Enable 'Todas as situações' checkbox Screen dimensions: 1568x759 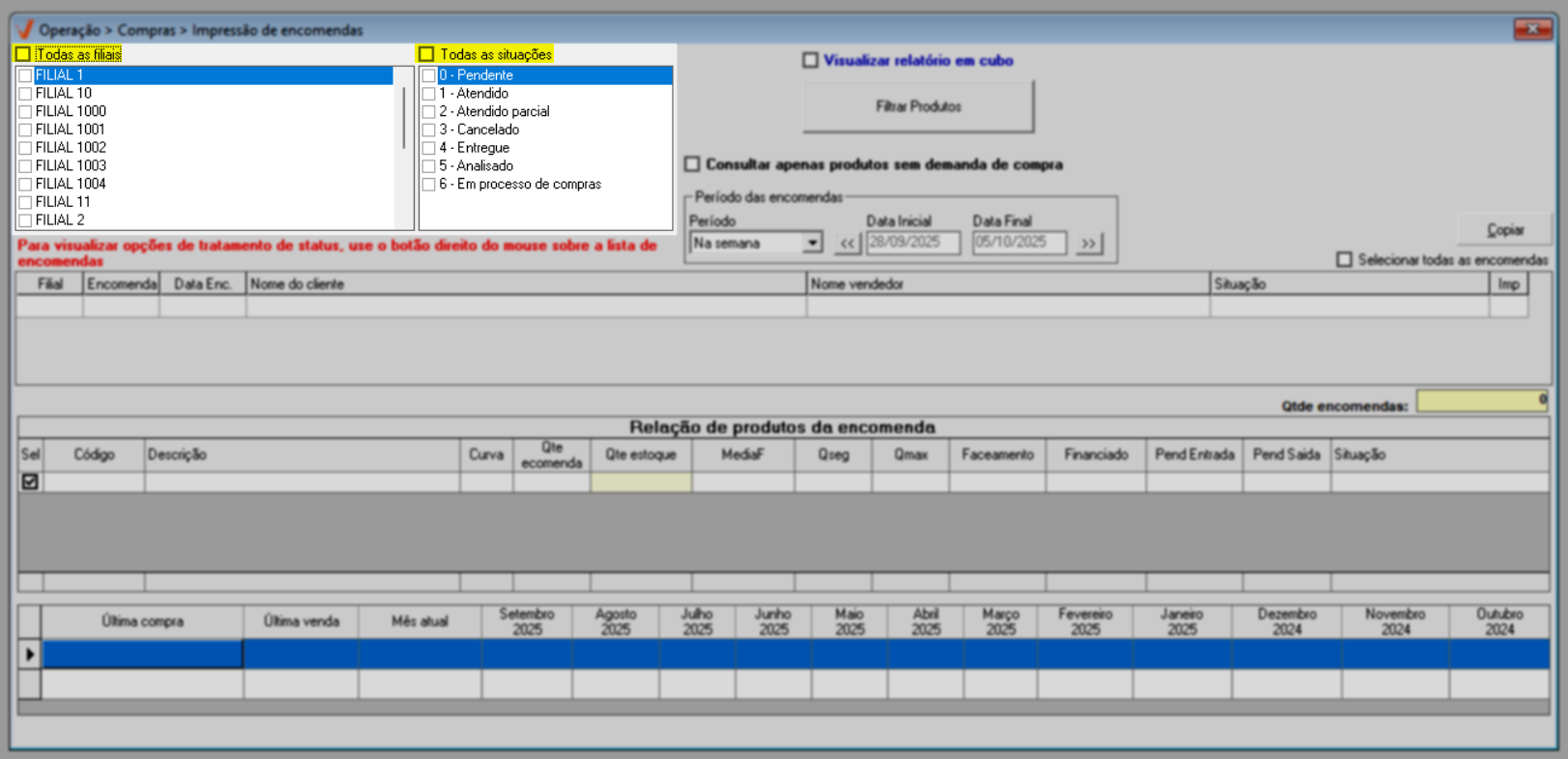tap(426, 54)
